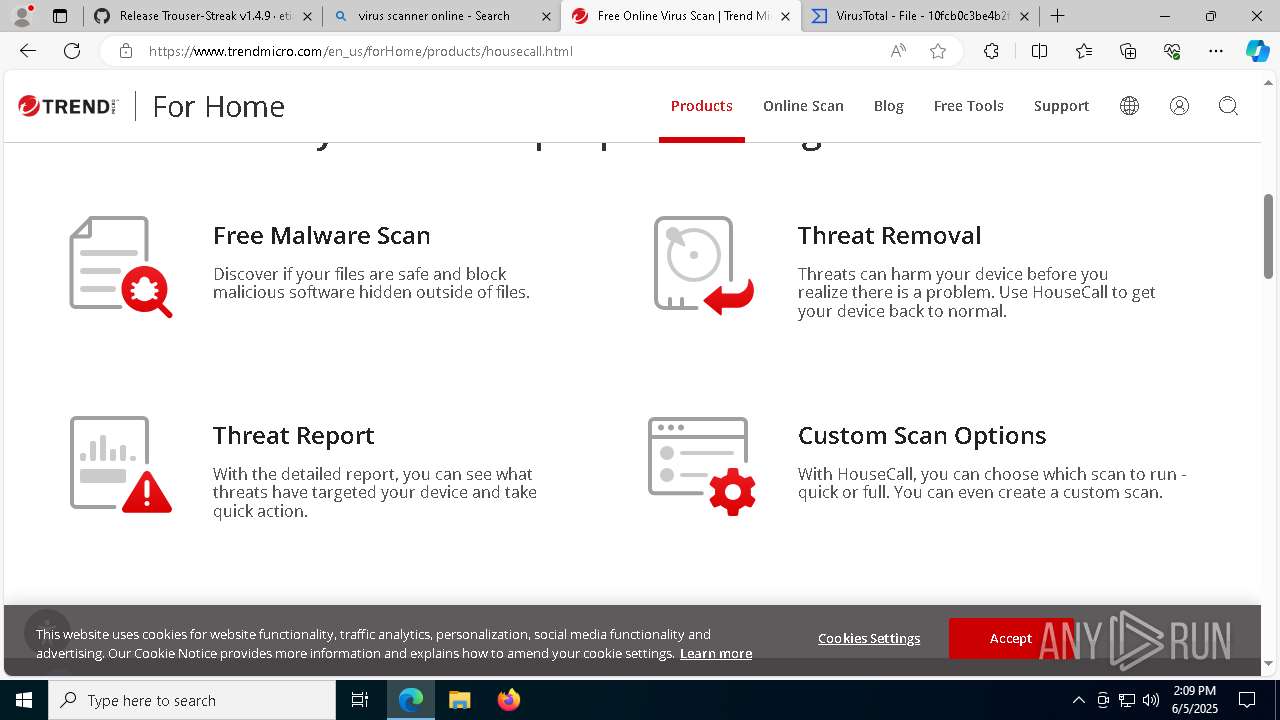The width and height of the screenshot is (1280, 720).
Task: Open the notification center icon
Action: point(1247,700)
